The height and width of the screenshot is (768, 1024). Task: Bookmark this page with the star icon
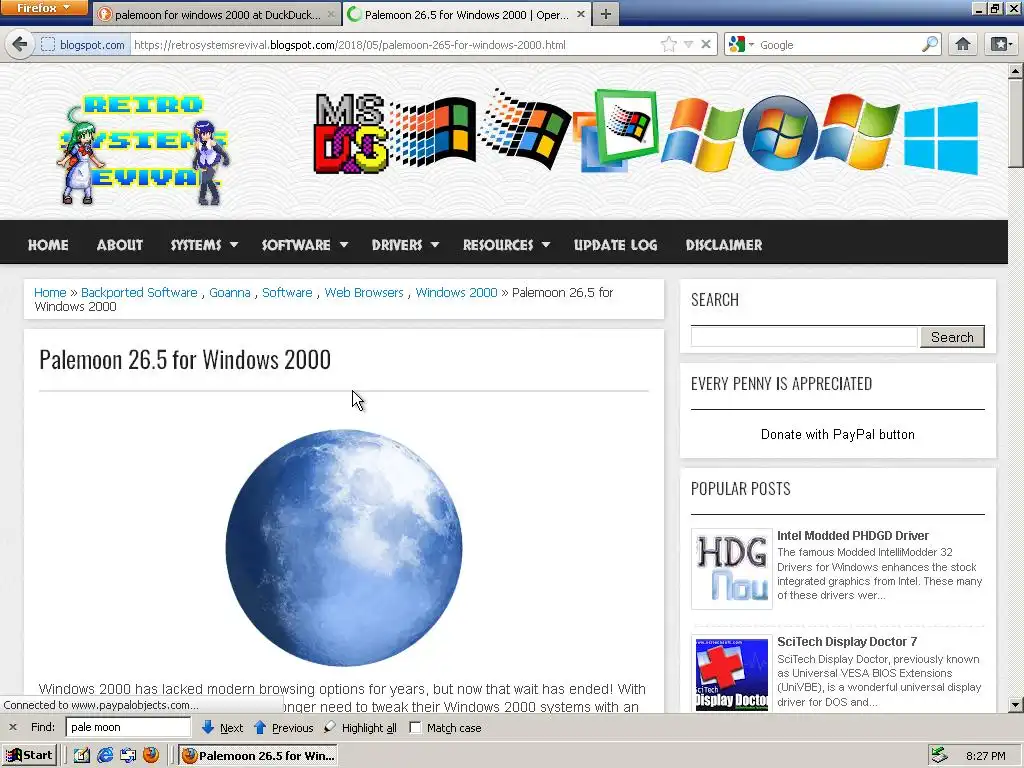tap(668, 44)
